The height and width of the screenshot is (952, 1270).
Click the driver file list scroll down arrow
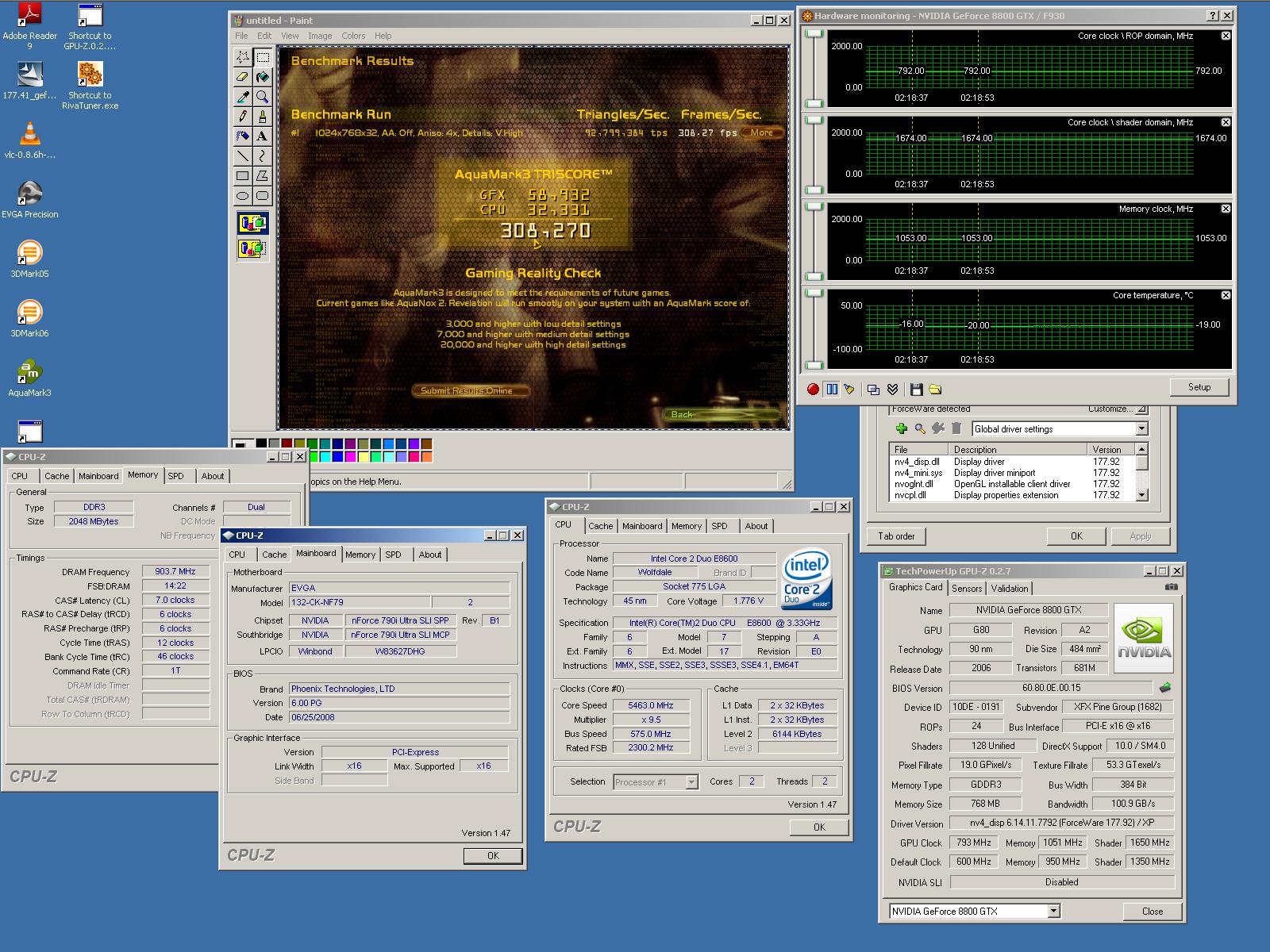coord(1141,495)
